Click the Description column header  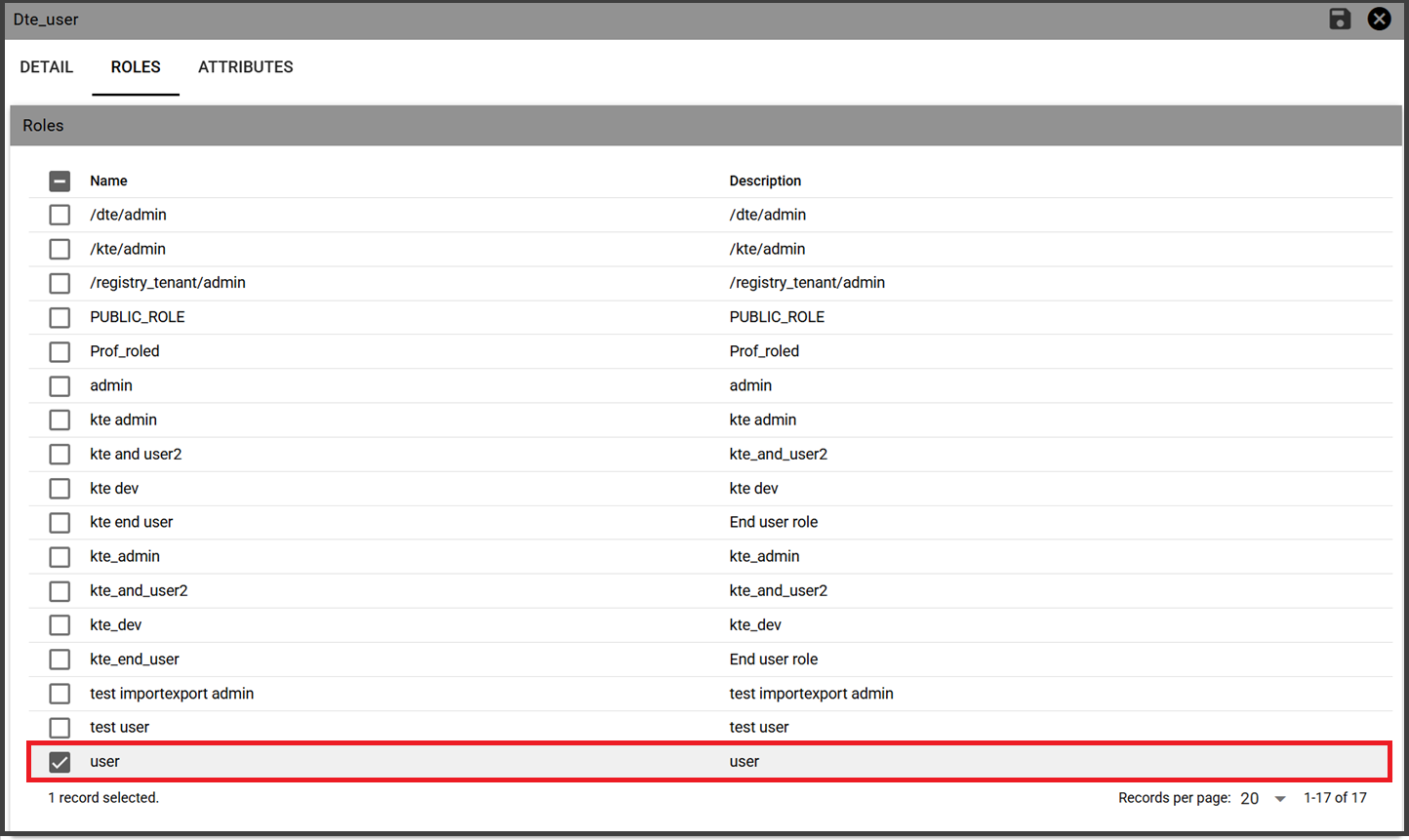click(765, 180)
